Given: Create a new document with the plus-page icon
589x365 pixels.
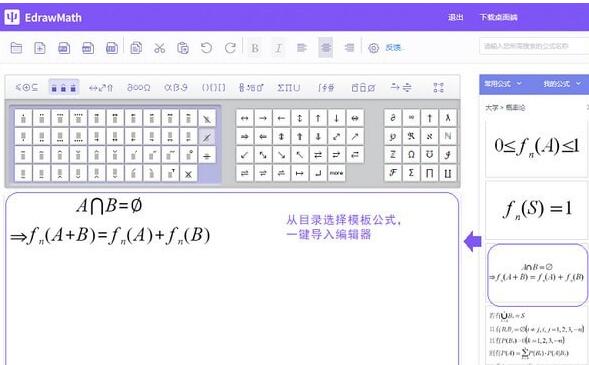Looking at the screenshot, I should (x=40, y=48).
